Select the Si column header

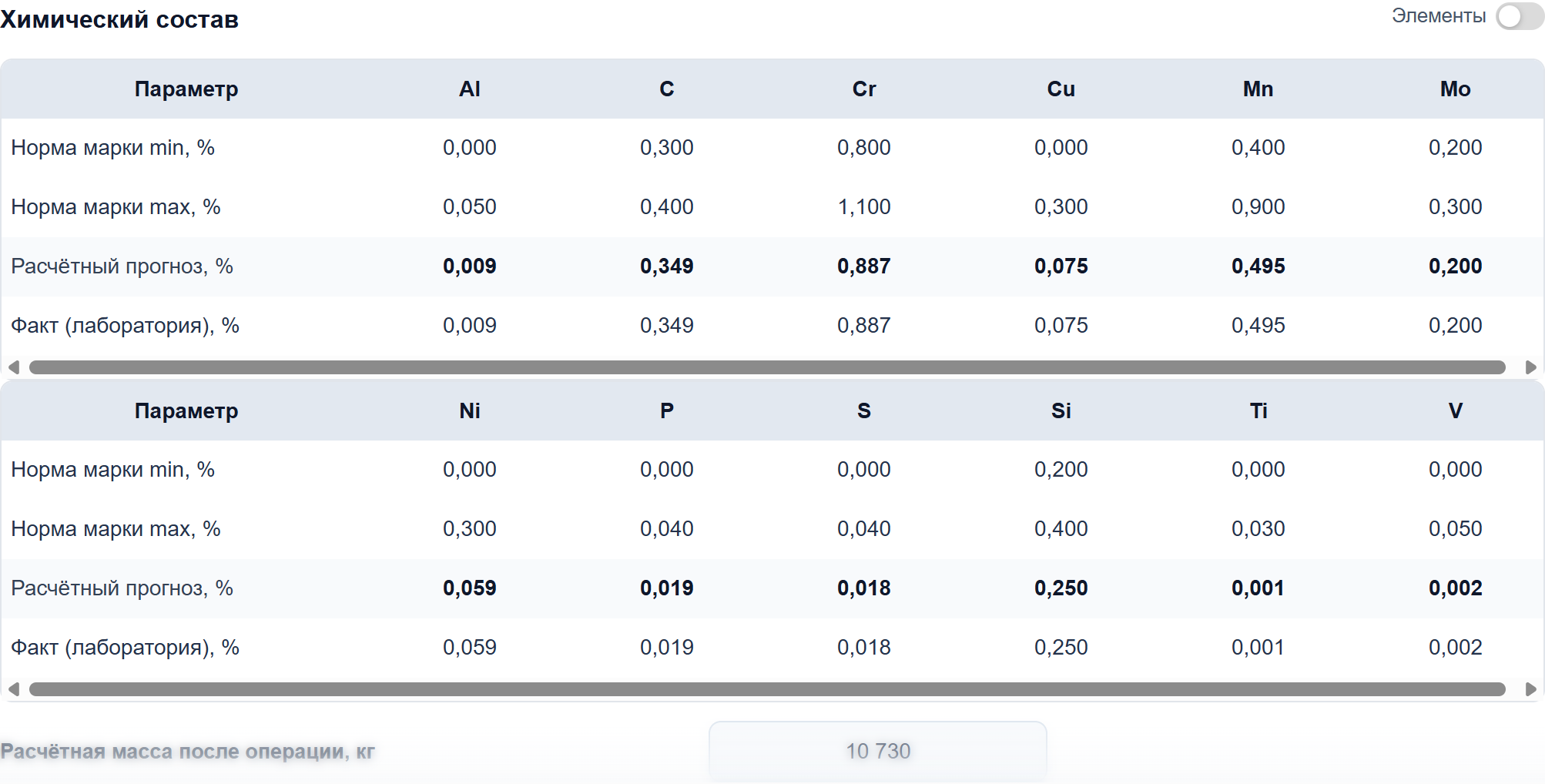pyautogui.click(x=1061, y=411)
